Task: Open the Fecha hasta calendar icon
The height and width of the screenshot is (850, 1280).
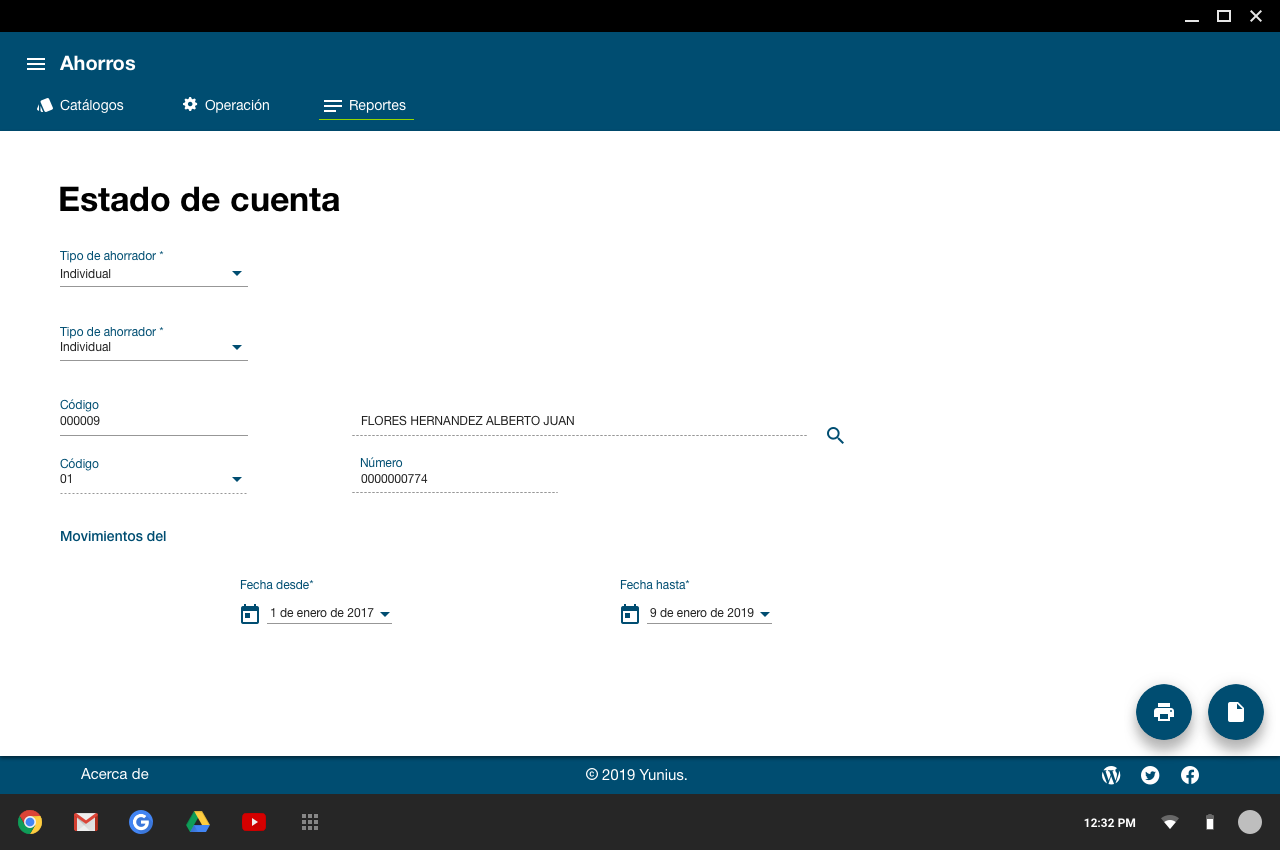Action: (x=630, y=614)
